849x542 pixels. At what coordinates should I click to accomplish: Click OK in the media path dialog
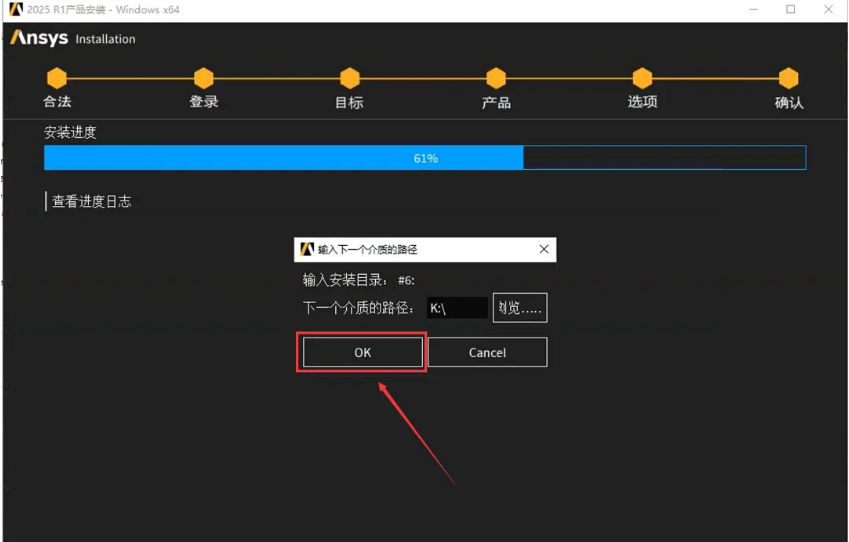click(x=362, y=352)
